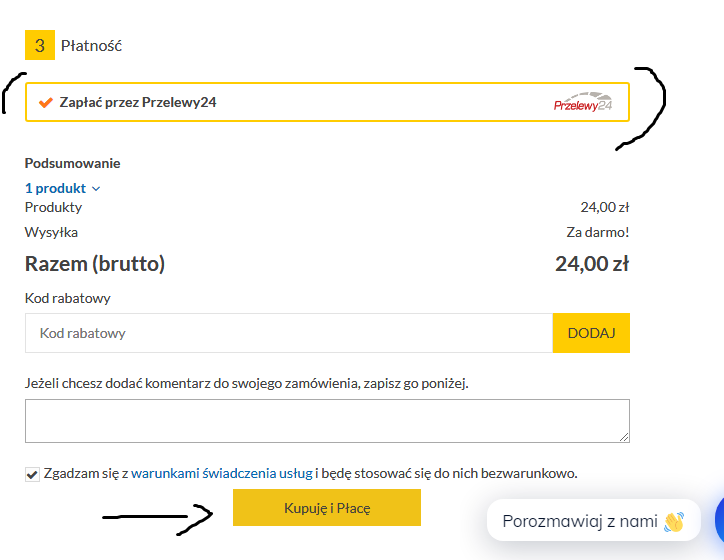Click the '1 produkt' summary text
The image size is (724, 560).
[56, 188]
